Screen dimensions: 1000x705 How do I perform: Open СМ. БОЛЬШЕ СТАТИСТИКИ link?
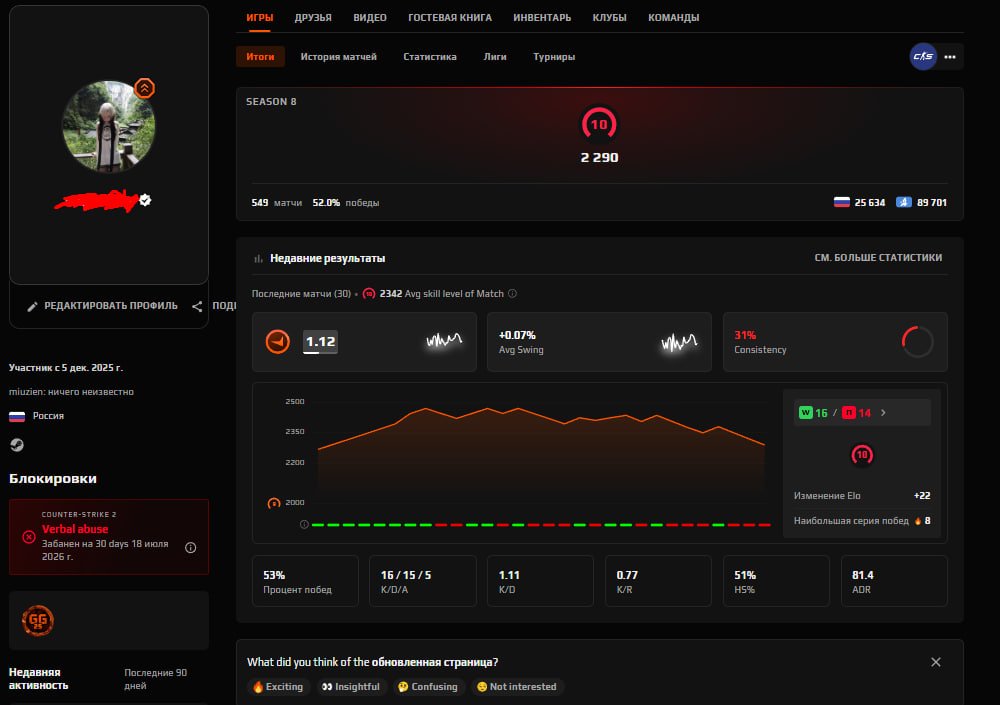[x=878, y=257]
